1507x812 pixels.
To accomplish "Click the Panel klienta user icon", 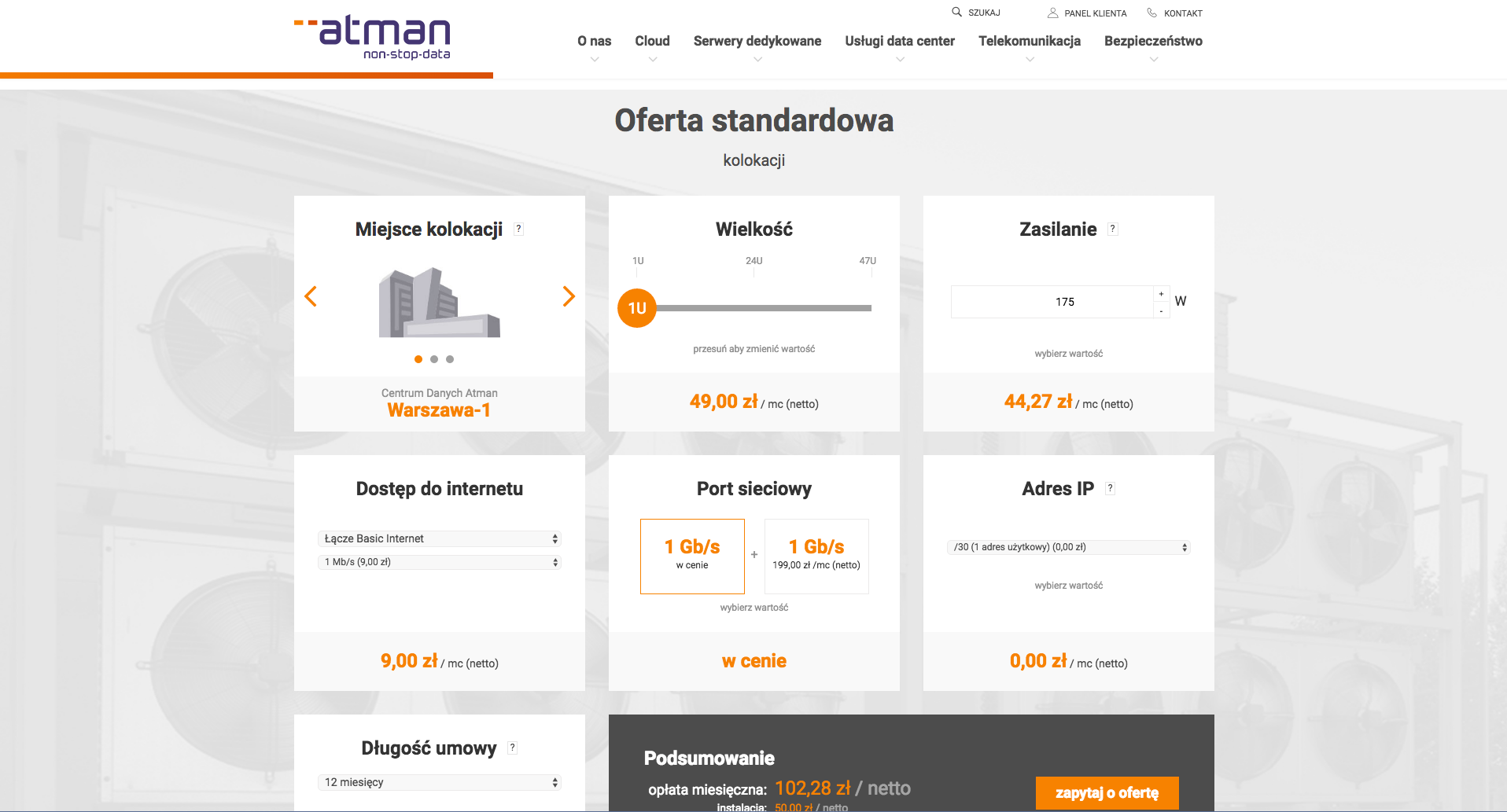I will (x=1052, y=13).
